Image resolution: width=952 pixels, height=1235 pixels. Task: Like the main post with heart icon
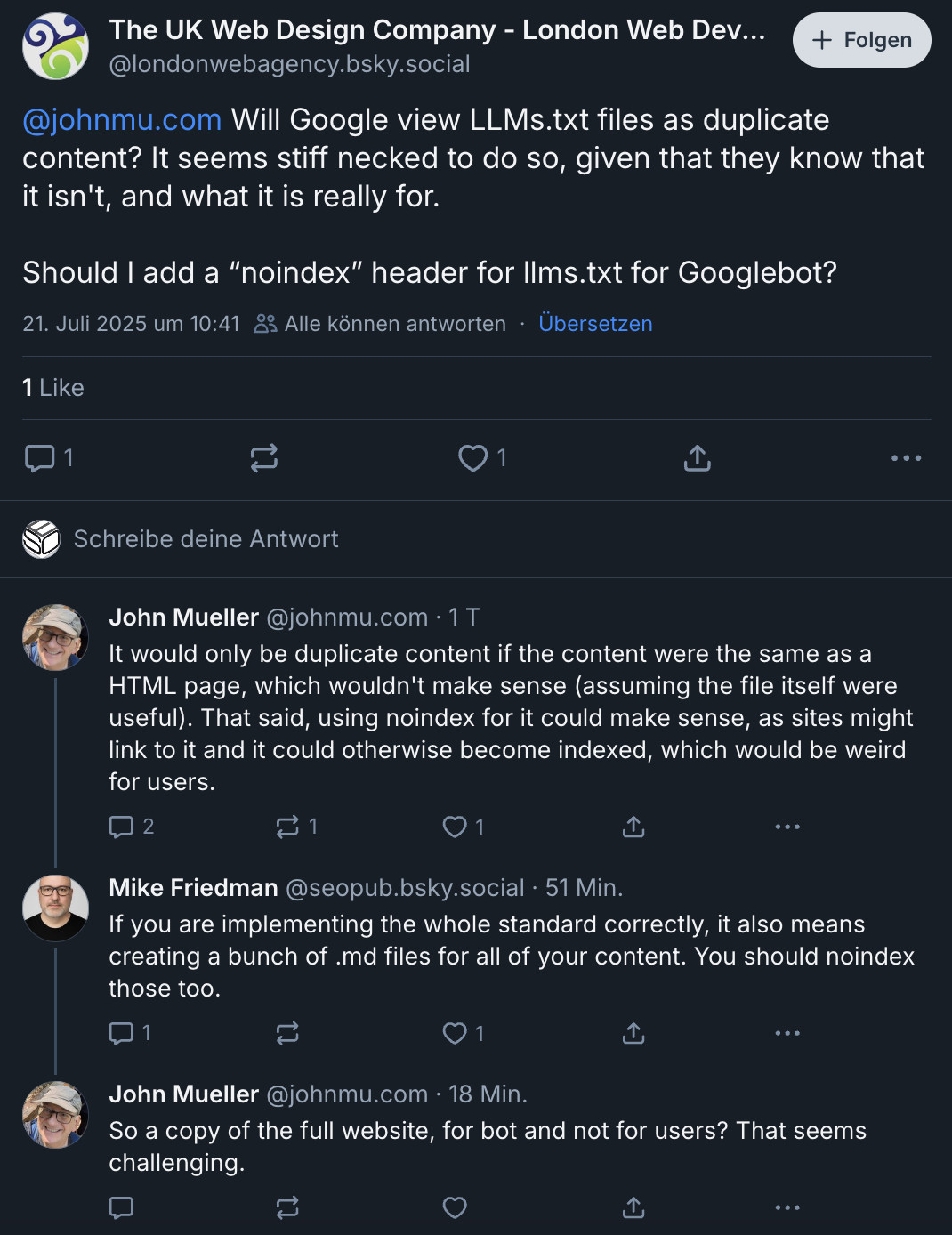472,458
